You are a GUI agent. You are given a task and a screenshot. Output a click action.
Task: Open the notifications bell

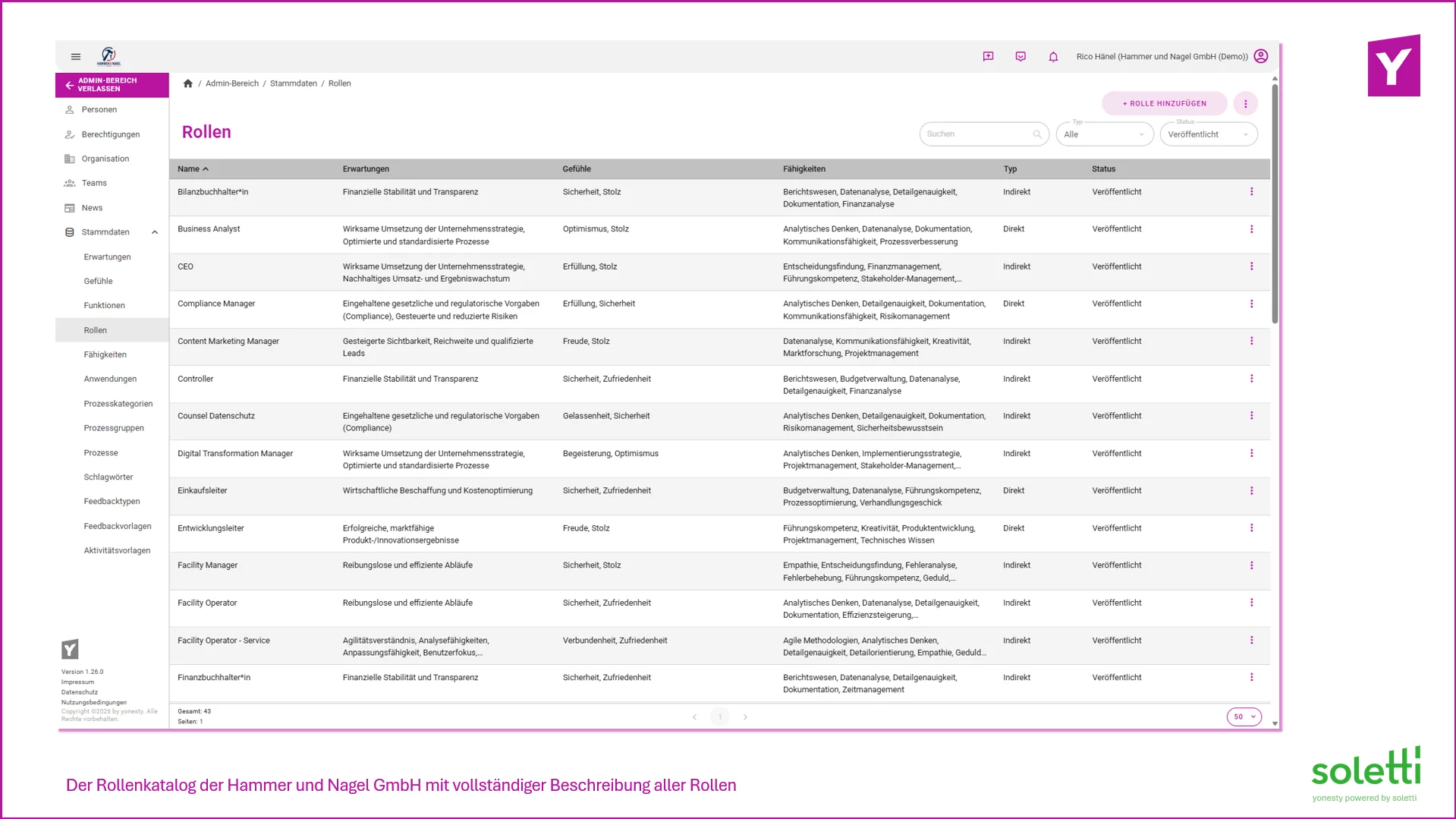coord(1053,56)
